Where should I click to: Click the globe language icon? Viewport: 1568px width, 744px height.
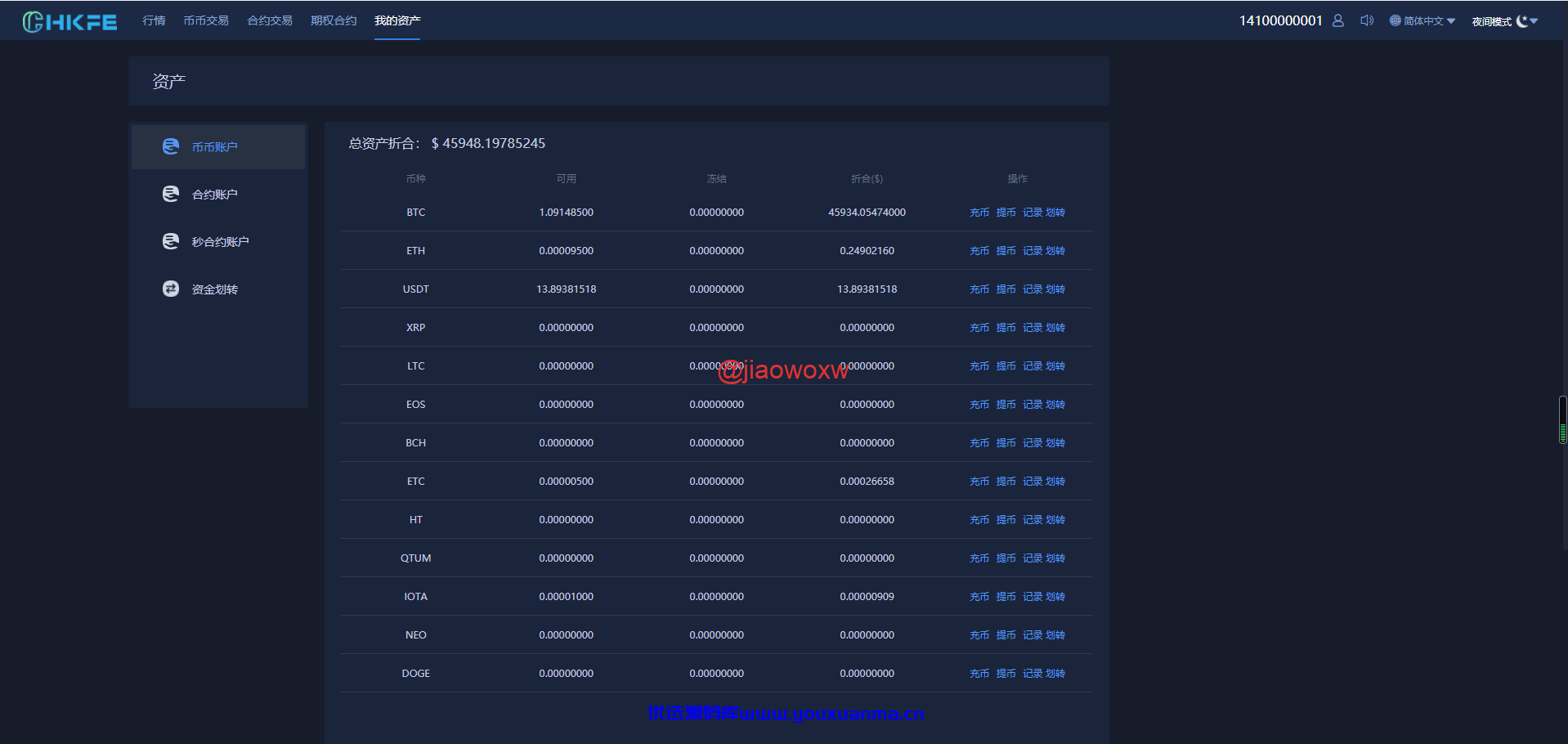1395,20
